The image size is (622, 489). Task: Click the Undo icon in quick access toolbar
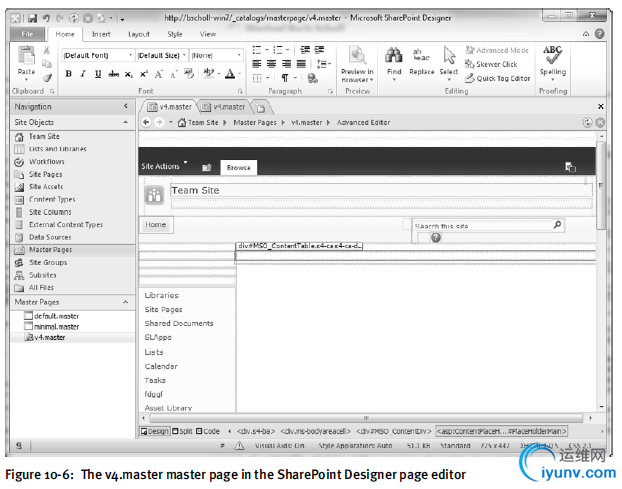[46, 18]
